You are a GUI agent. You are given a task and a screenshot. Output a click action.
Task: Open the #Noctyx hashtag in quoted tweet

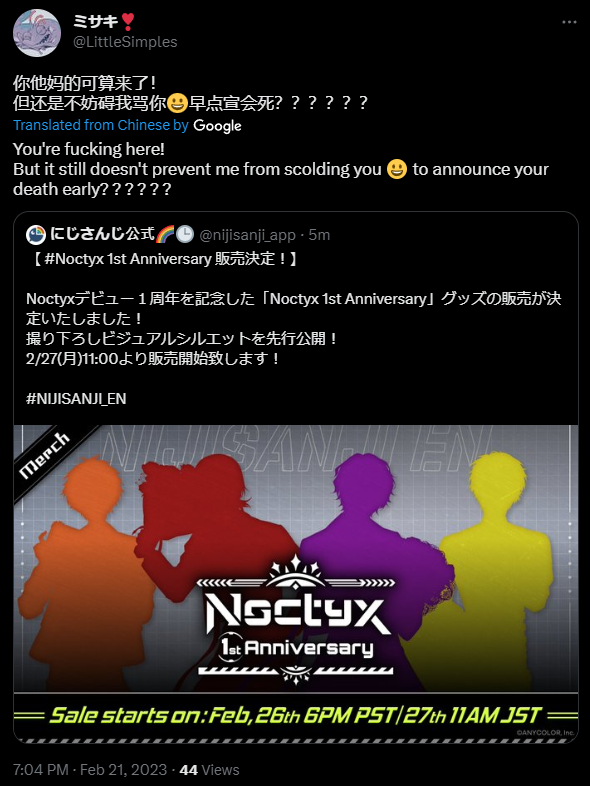click(74, 259)
